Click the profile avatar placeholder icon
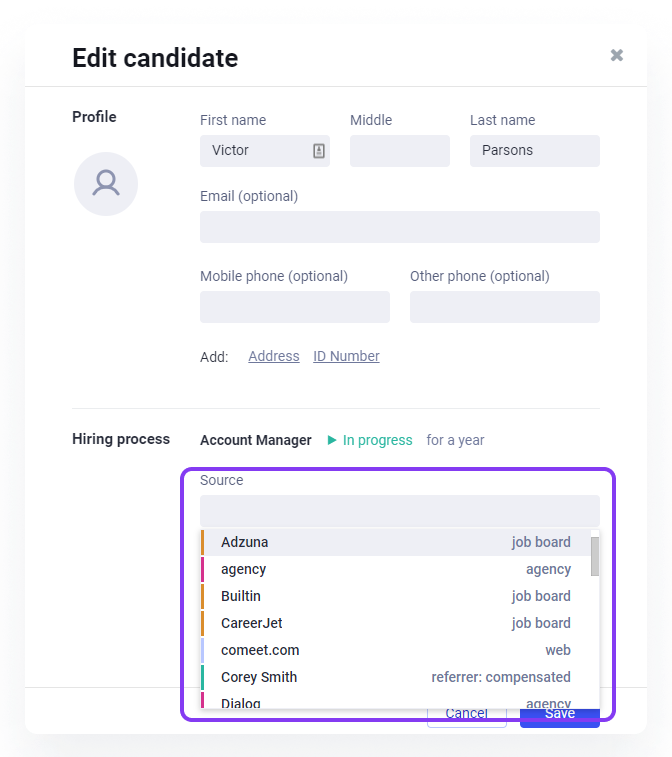Image resolution: width=672 pixels, height=757 pixels. [x=106, y=183]
